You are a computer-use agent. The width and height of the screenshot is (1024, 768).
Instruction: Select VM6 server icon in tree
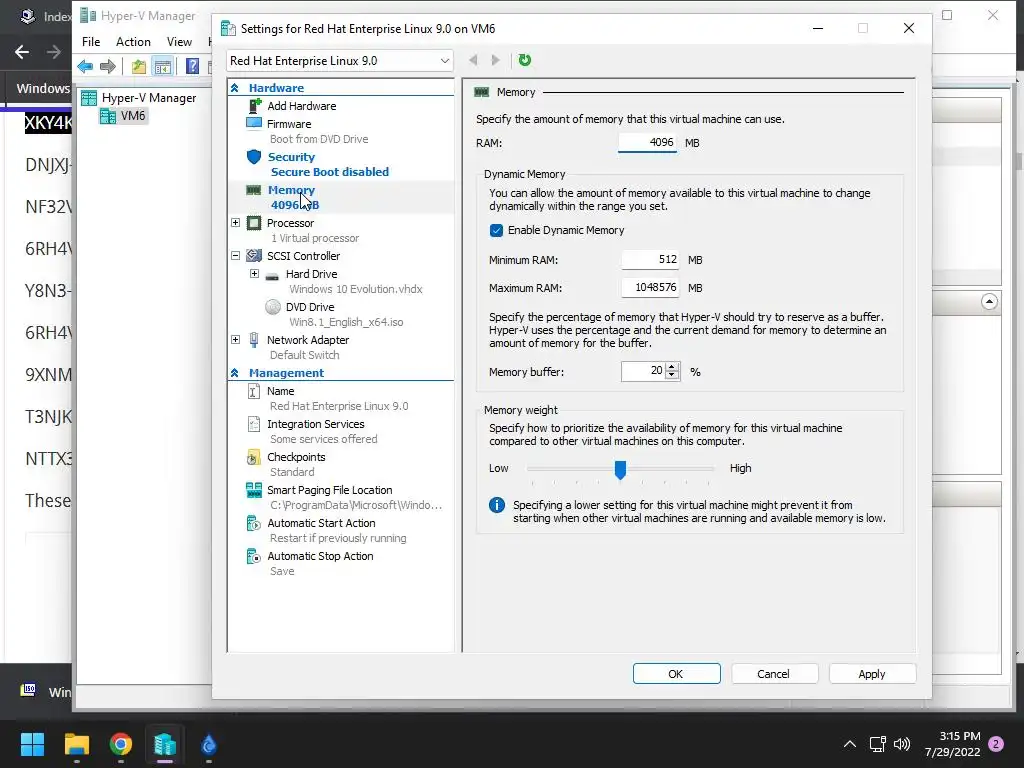click(108, 116)
